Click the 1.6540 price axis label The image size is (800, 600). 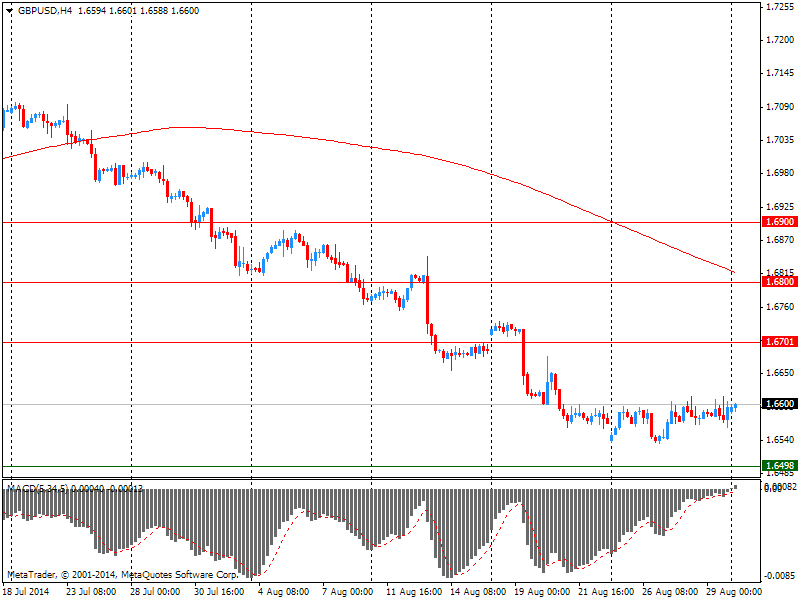[780, 440]
